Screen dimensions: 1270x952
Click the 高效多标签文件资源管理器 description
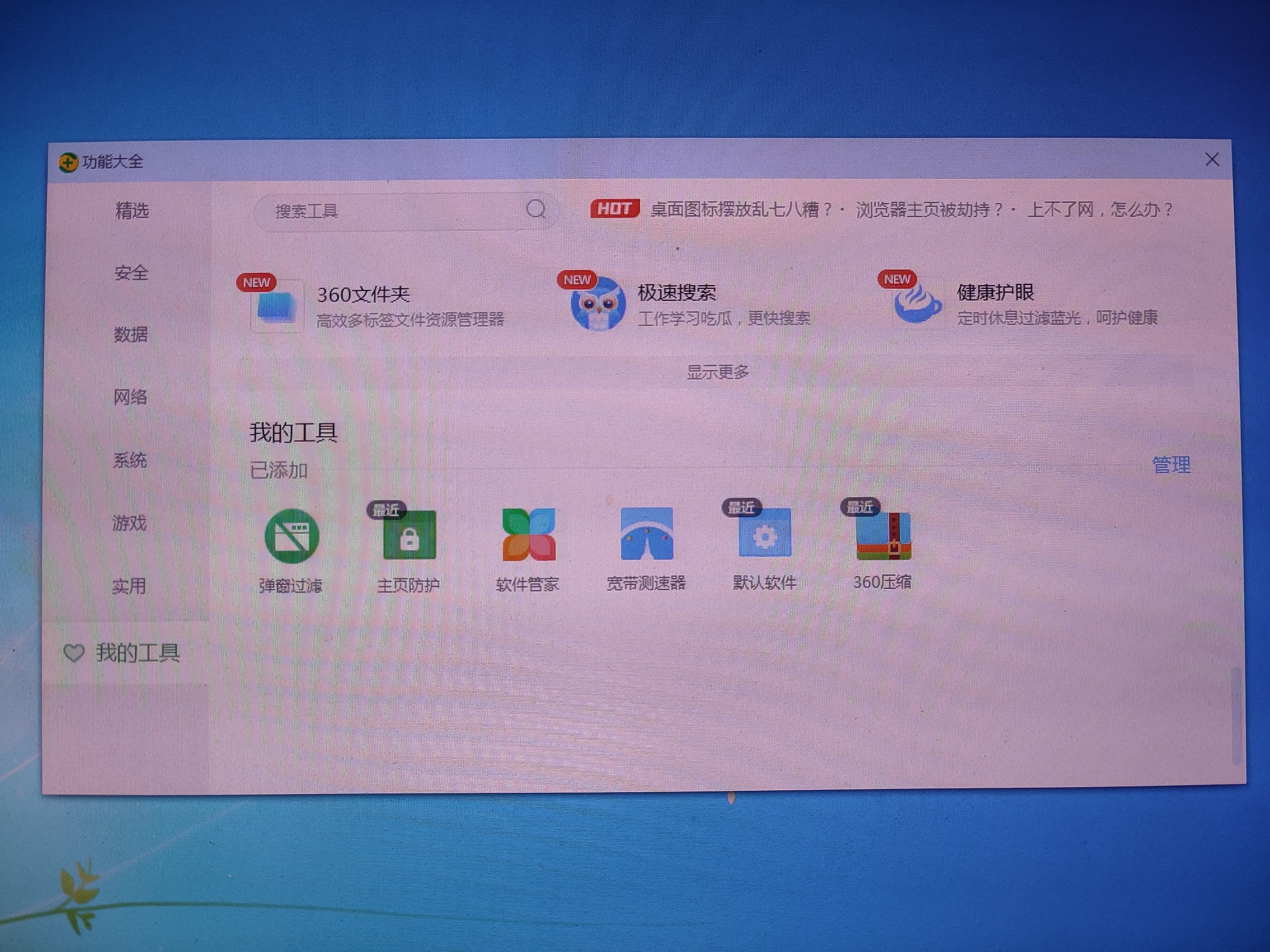pyautogui.click(x=410, y=319)
